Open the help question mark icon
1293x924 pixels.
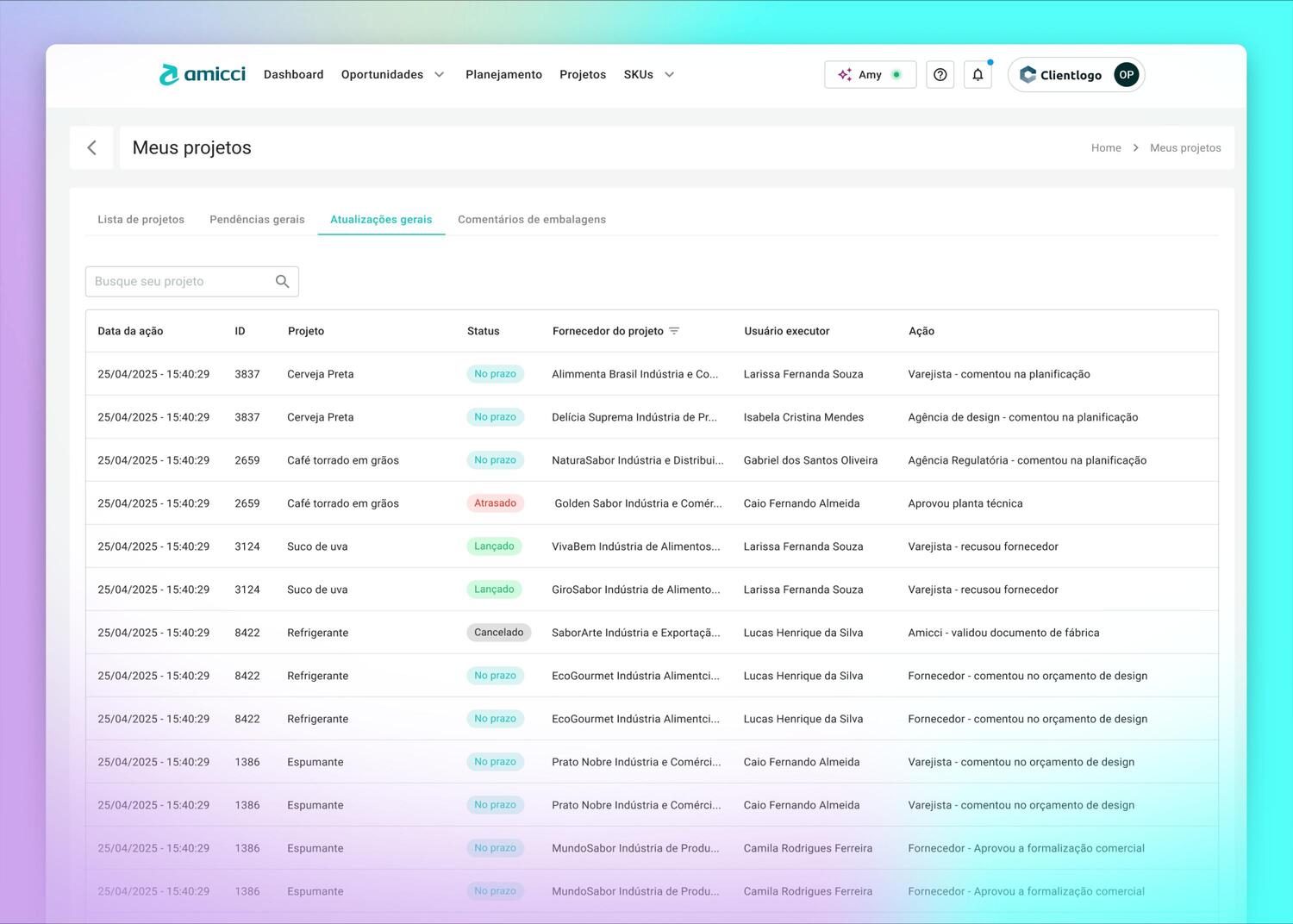click(940, 75)
